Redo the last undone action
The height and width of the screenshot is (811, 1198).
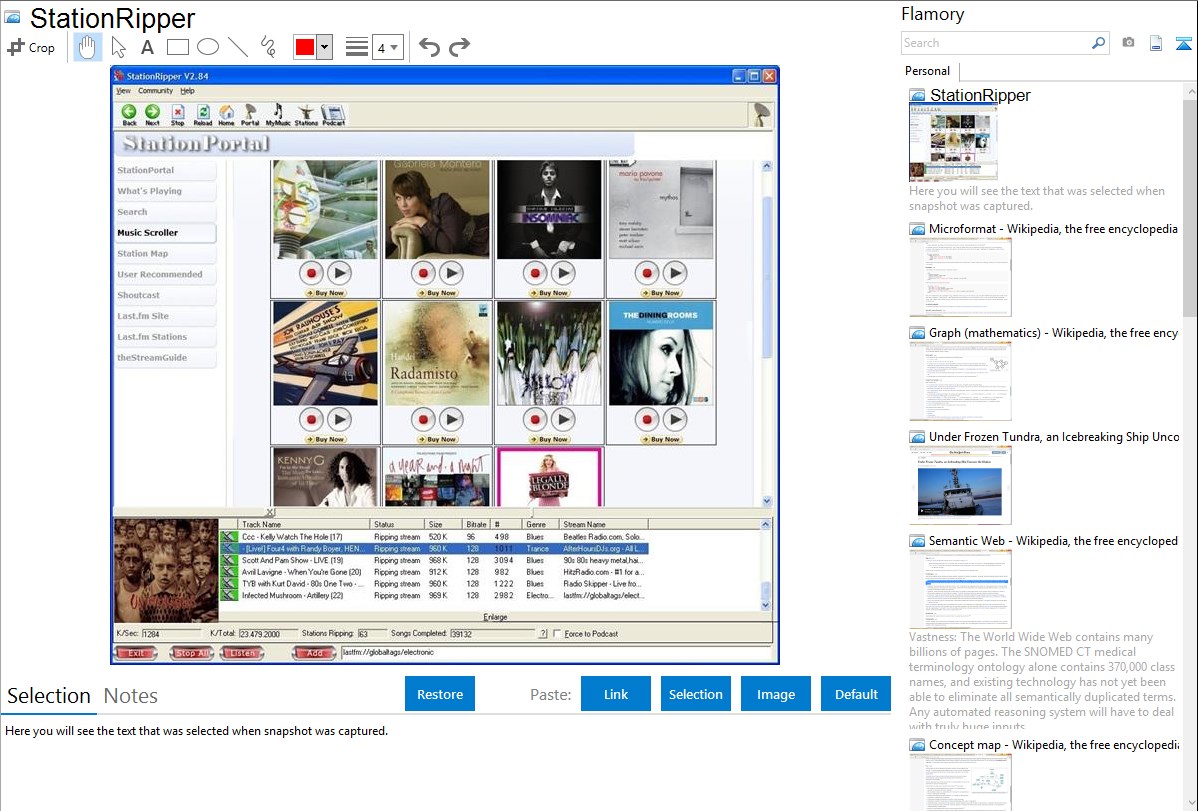[459, 47]
